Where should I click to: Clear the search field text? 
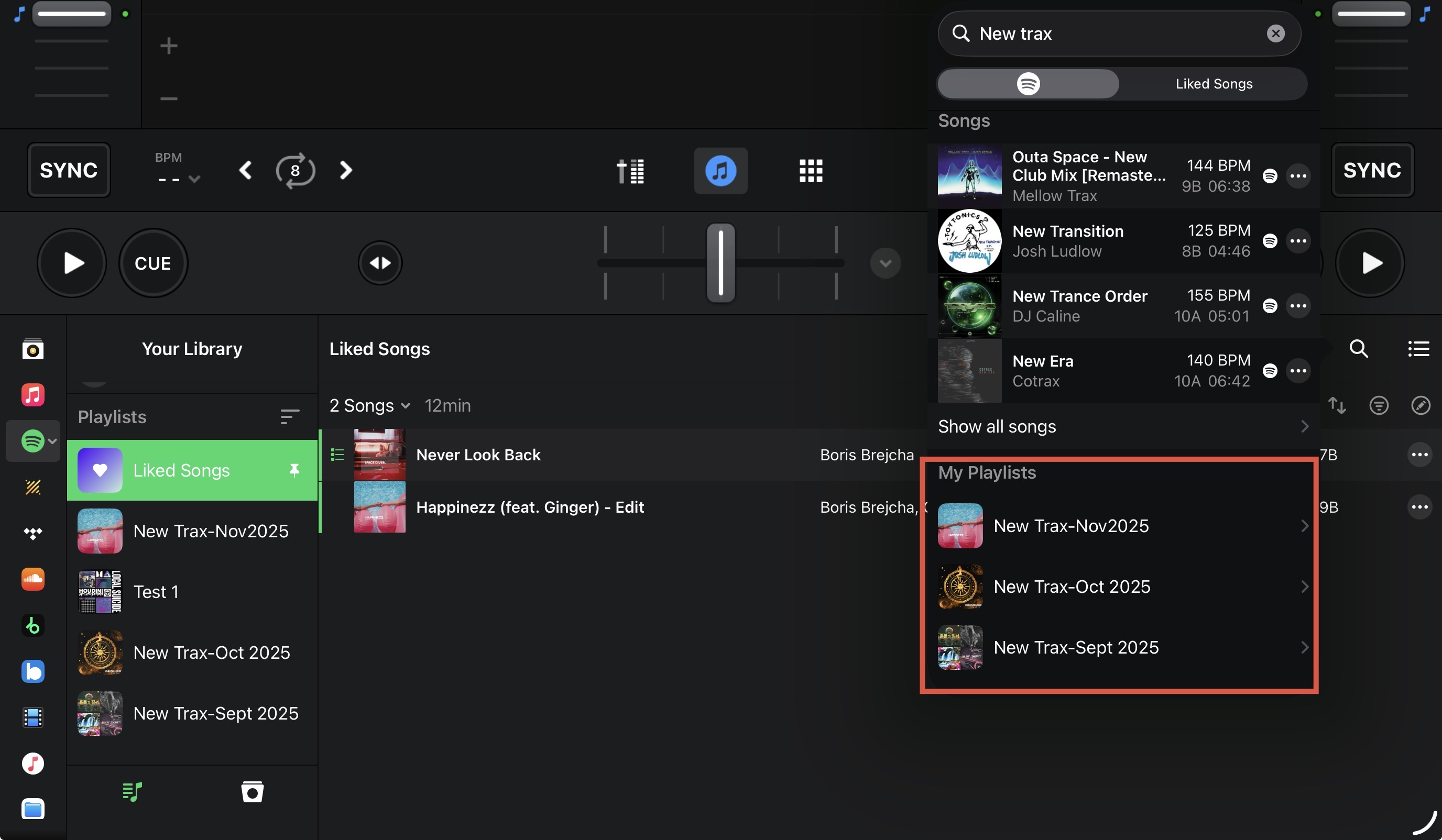click(1275, 34)
